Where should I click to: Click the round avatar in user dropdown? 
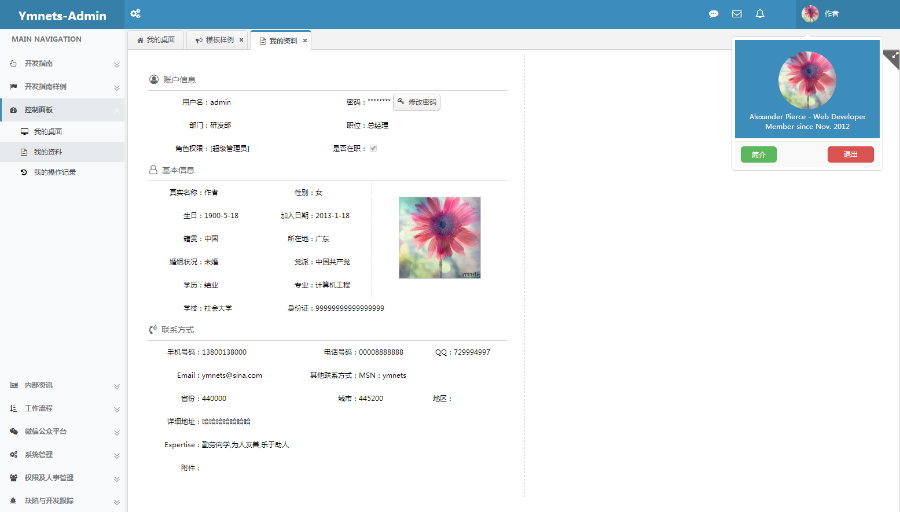[x=807, y=80]
